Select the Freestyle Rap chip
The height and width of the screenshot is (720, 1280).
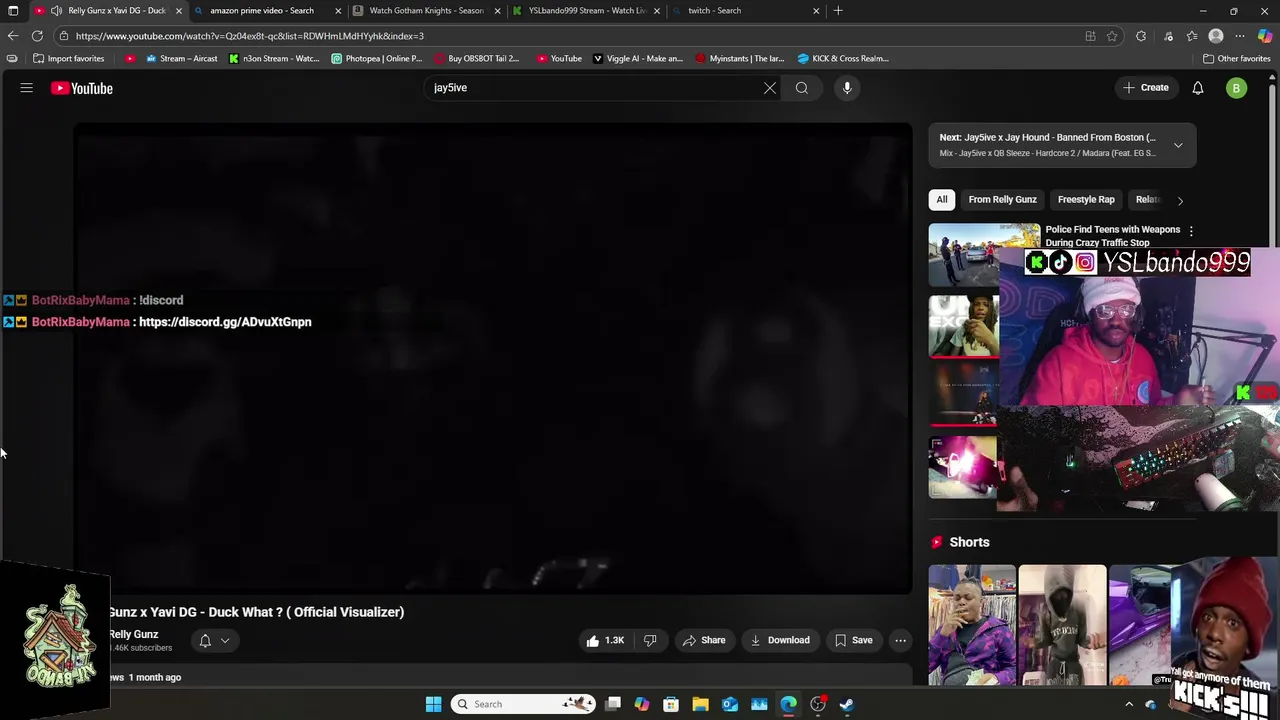pyautogui.click(x=1086, y=199)
